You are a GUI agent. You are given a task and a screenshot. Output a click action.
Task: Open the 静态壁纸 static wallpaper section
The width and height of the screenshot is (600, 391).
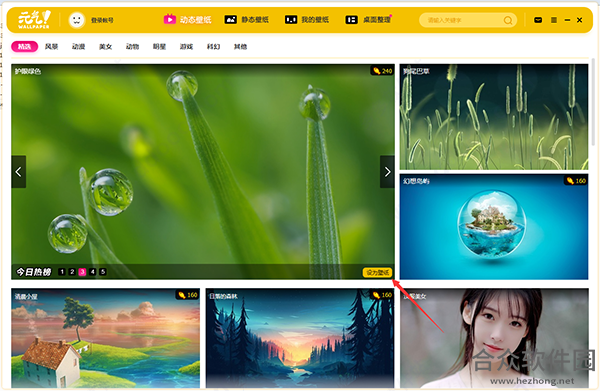[x=246, y=20]
